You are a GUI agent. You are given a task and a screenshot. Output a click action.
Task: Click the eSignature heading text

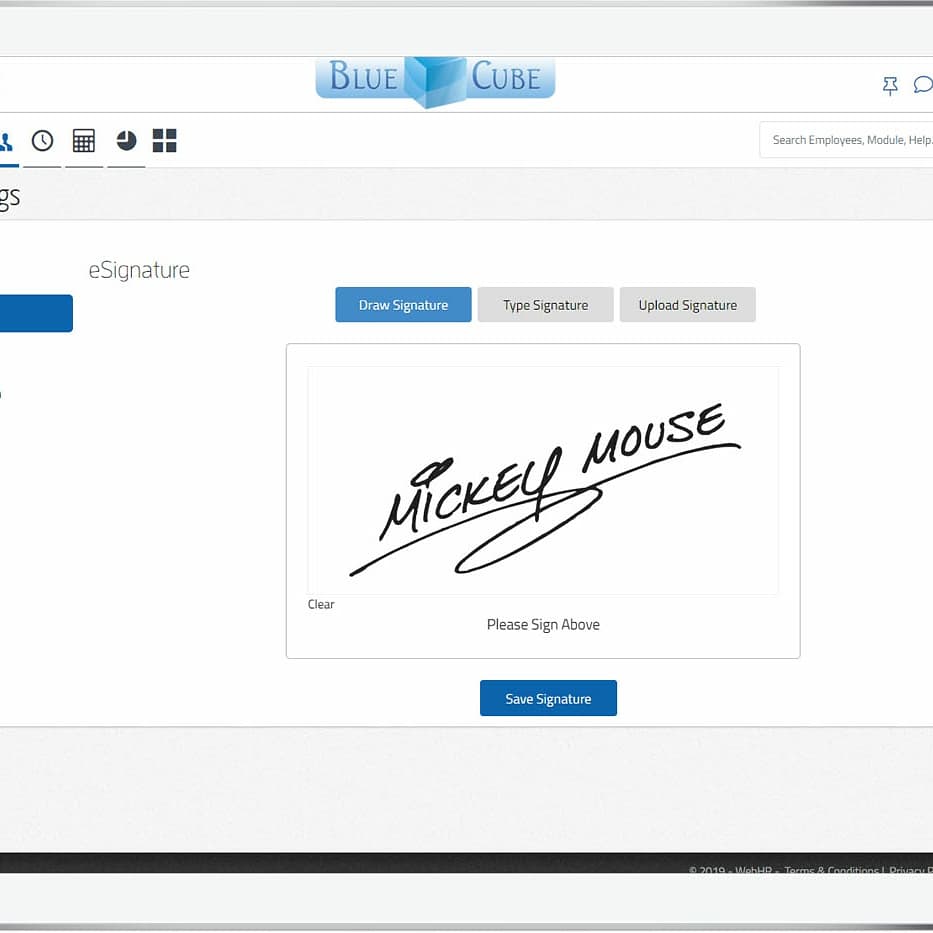tap(139, 271)
